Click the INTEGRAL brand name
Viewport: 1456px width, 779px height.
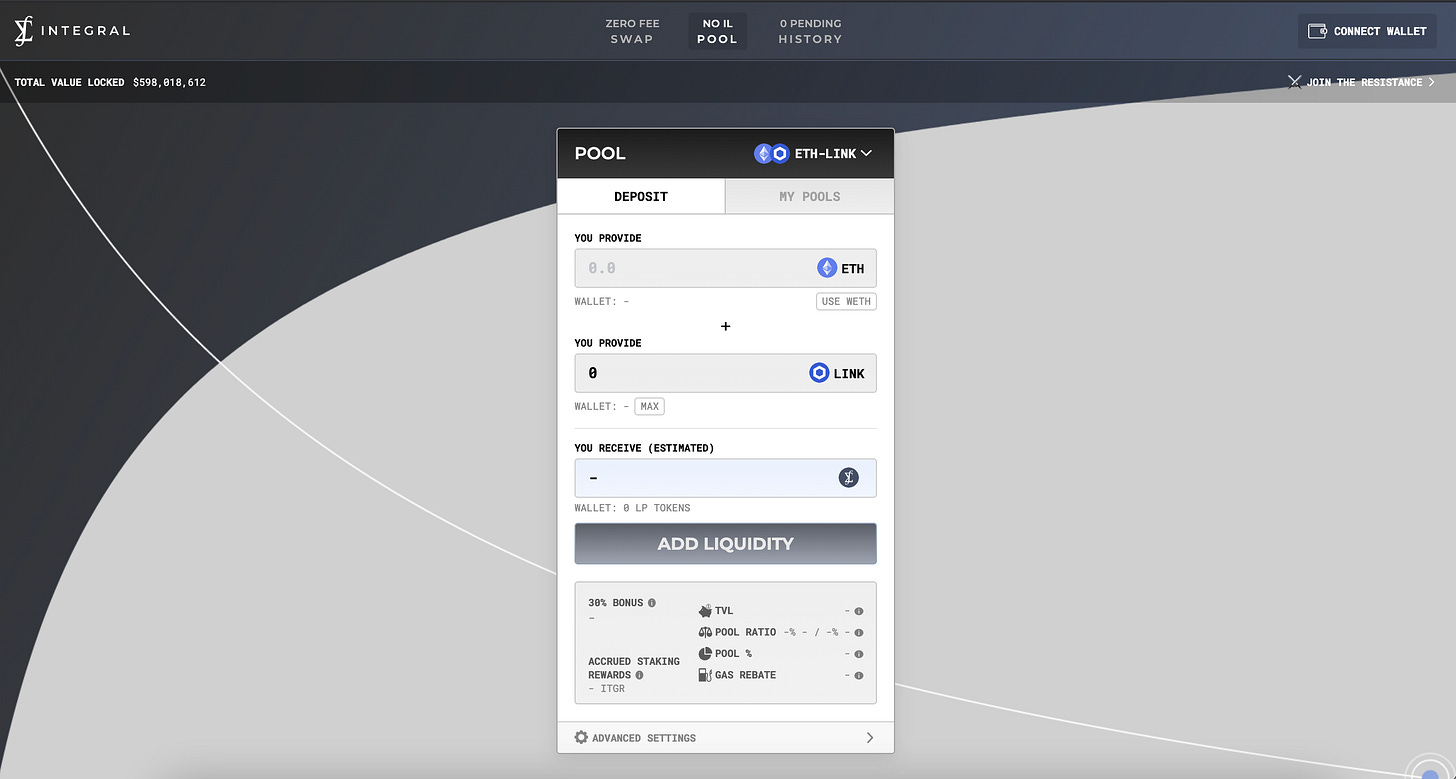point(85,31)
